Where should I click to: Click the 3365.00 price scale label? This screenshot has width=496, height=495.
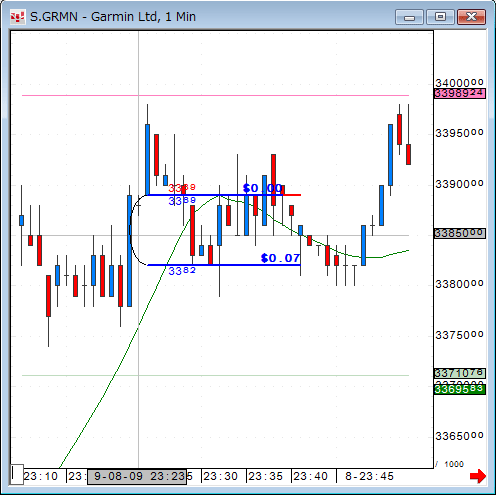[459, 436]
